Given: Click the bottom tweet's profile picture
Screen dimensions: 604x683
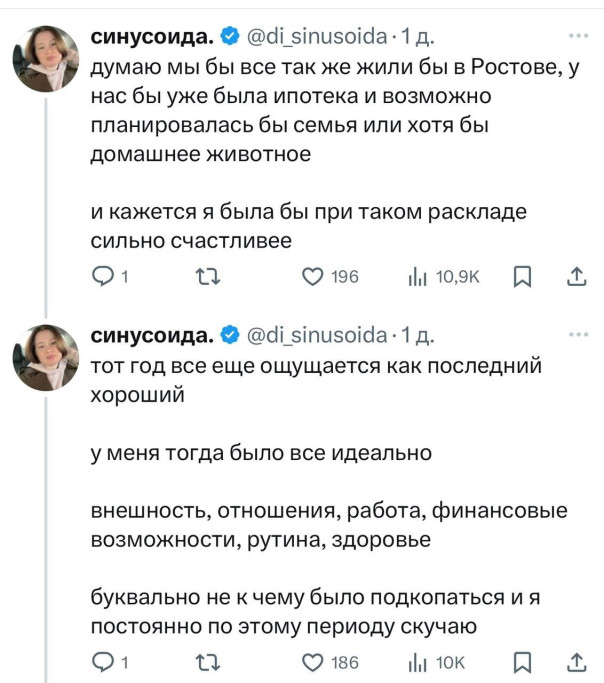Looking at the screenshot, I should tap(46, 357).
